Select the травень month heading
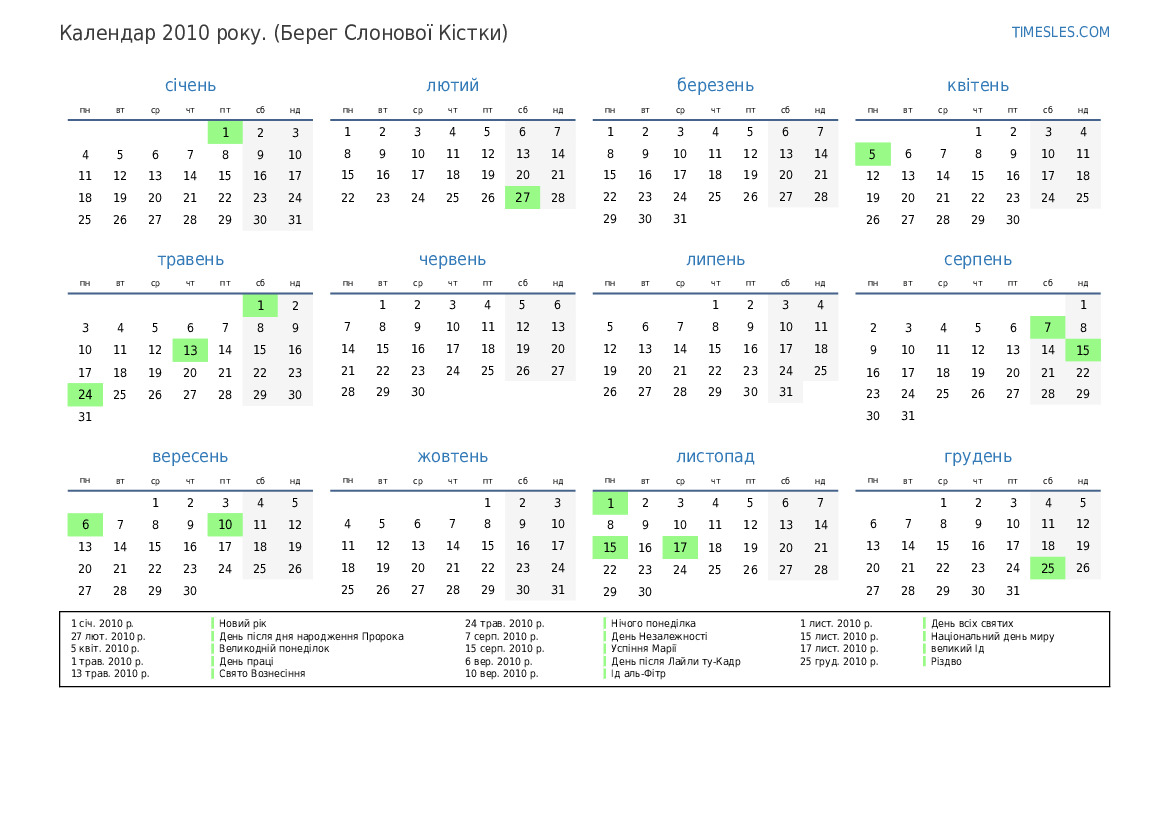Viewport: 1169px width, 827px height. pyautogui.click(x=190, y=260)
